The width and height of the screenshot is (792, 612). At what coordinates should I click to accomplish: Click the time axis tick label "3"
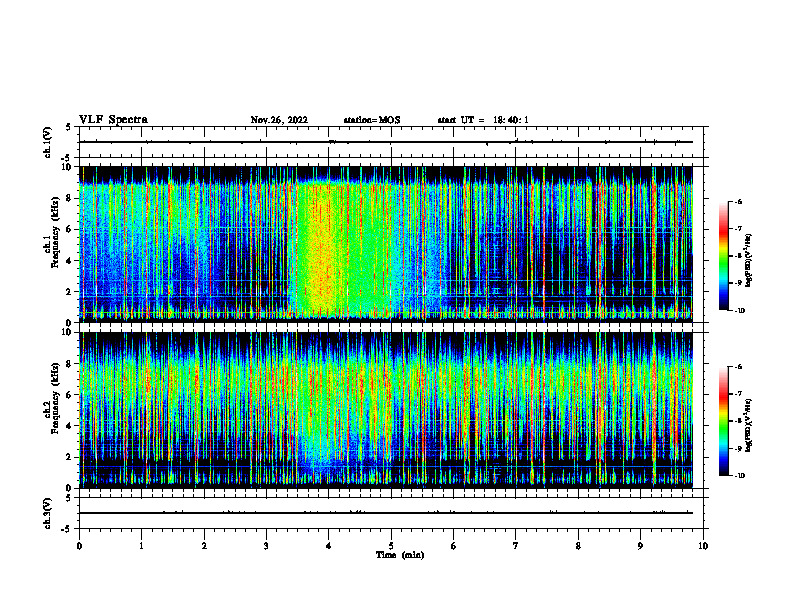click(x=267, y=546)
